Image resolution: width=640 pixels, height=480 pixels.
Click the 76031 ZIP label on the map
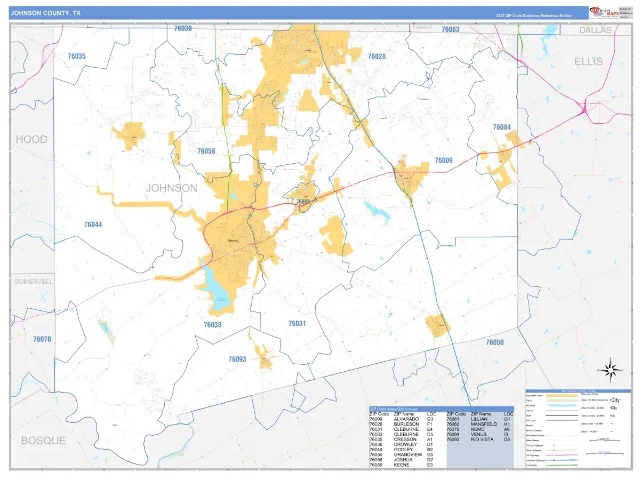coord(297,323)
